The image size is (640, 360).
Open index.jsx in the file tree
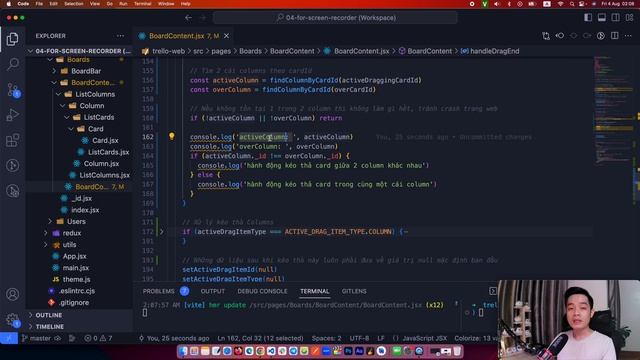tap(85, 210)
